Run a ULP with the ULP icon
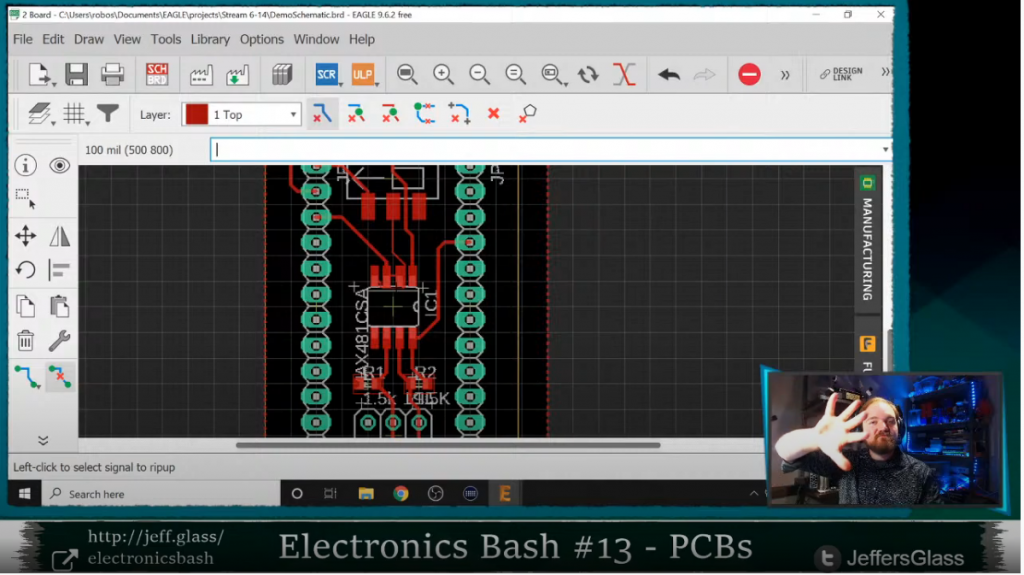The height and width of the screenshot is (575, 1024). click(x=362, y=74)
